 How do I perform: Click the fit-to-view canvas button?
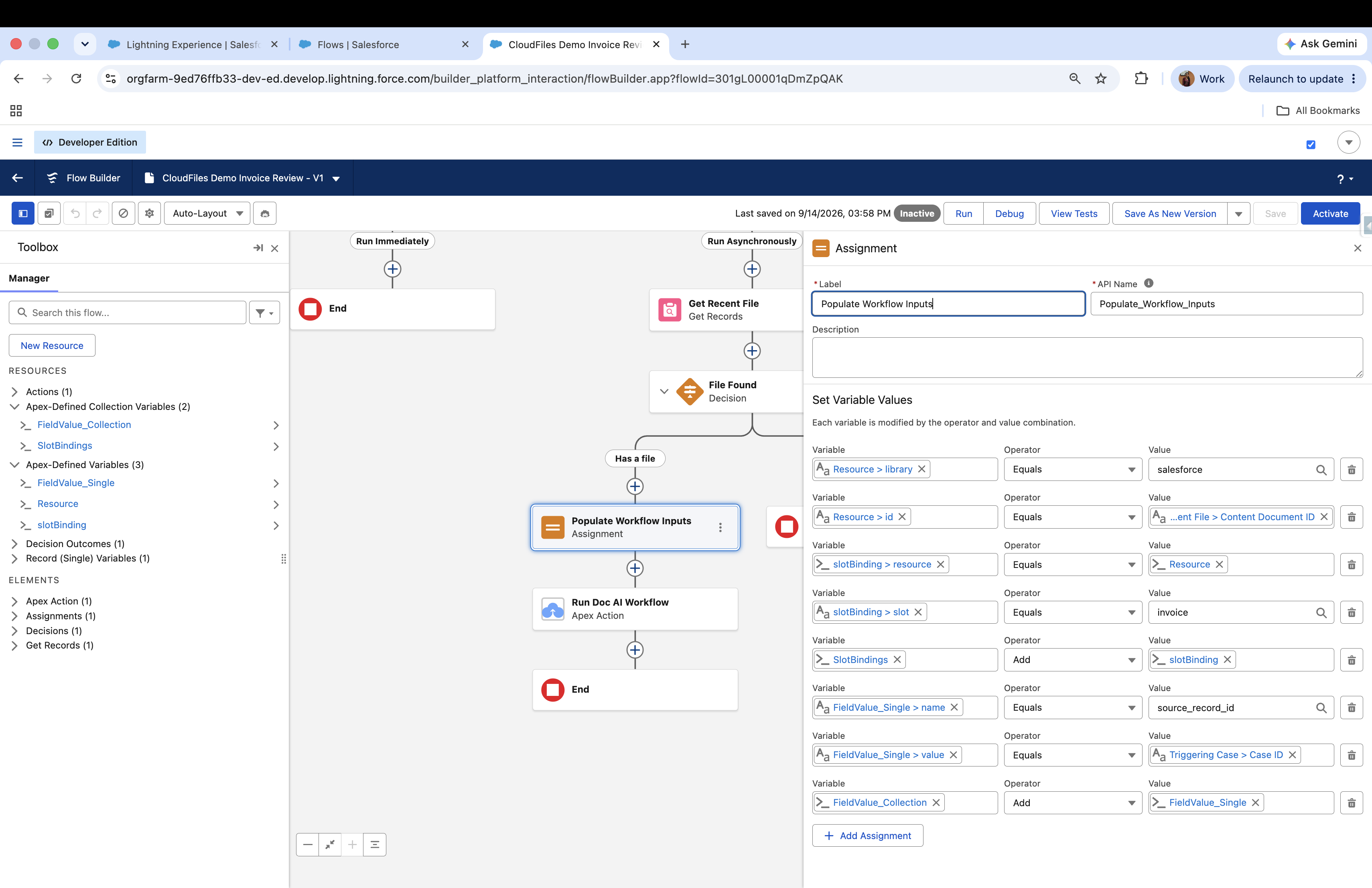[x=330, y=845]
